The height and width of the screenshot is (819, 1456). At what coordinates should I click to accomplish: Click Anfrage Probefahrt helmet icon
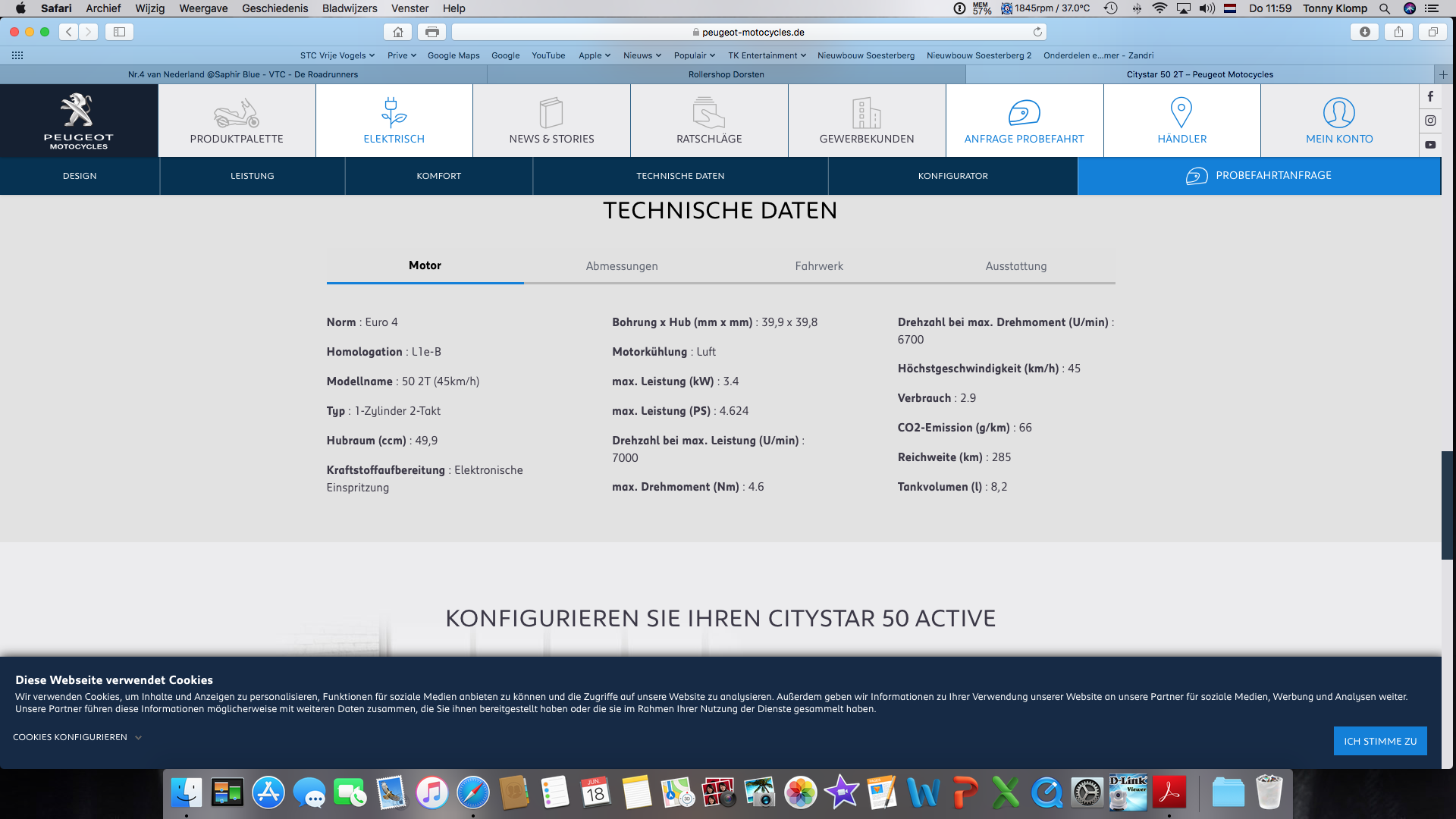coord(1024,113)
